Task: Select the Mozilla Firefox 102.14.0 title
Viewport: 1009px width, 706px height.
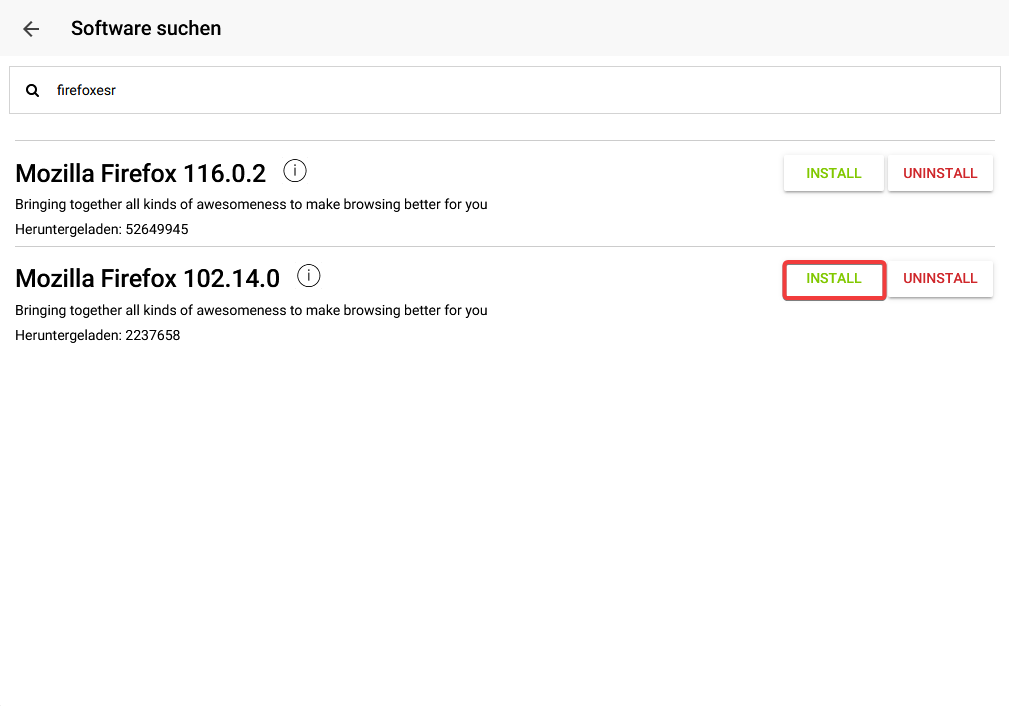Action: [x=147, y=279]
